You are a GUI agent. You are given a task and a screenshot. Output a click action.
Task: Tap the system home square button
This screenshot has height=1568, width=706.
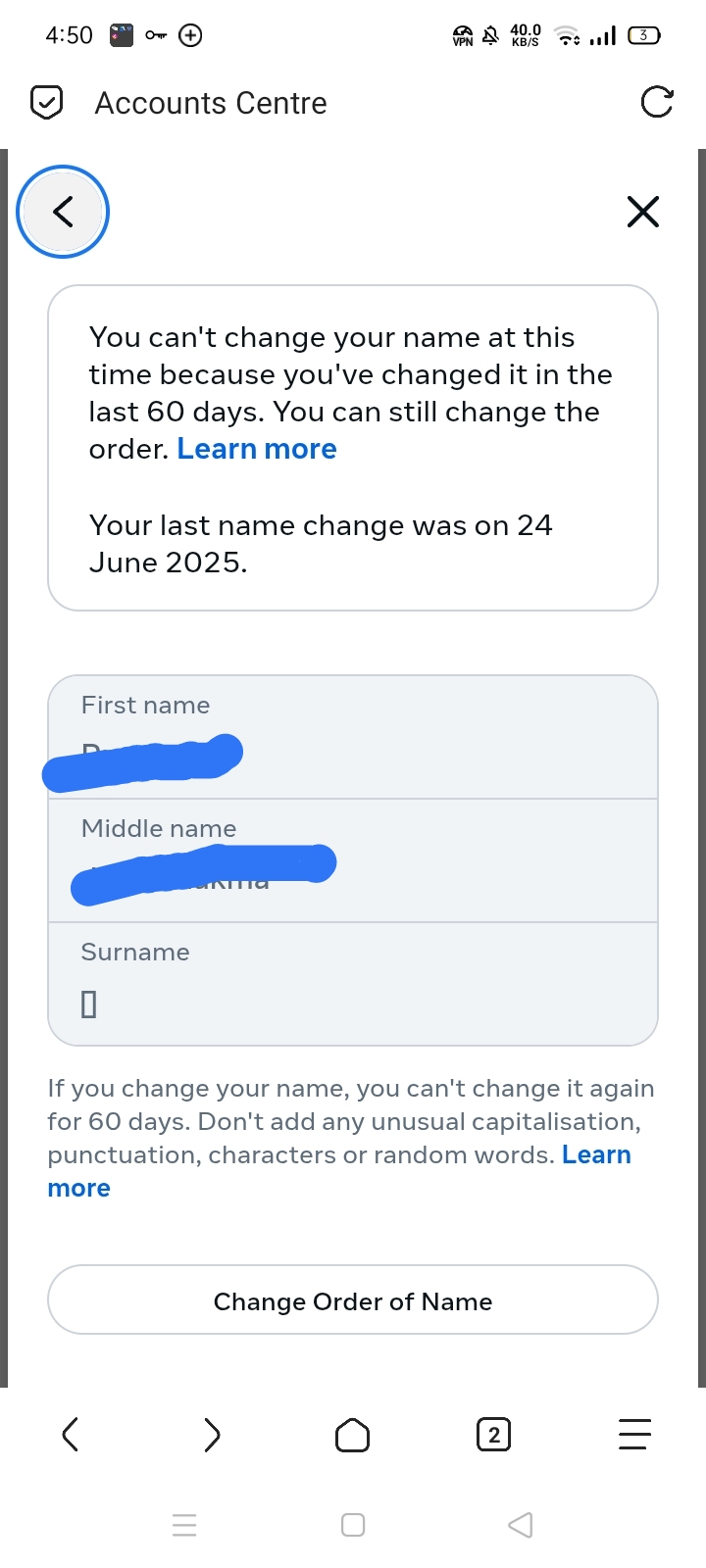[x=353, y=1525]
